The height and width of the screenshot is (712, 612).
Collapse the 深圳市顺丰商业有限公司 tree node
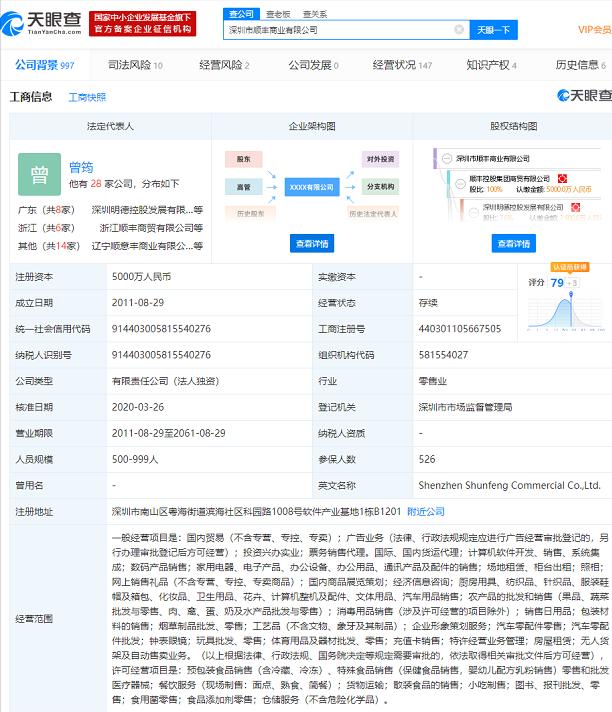[447, 158]
